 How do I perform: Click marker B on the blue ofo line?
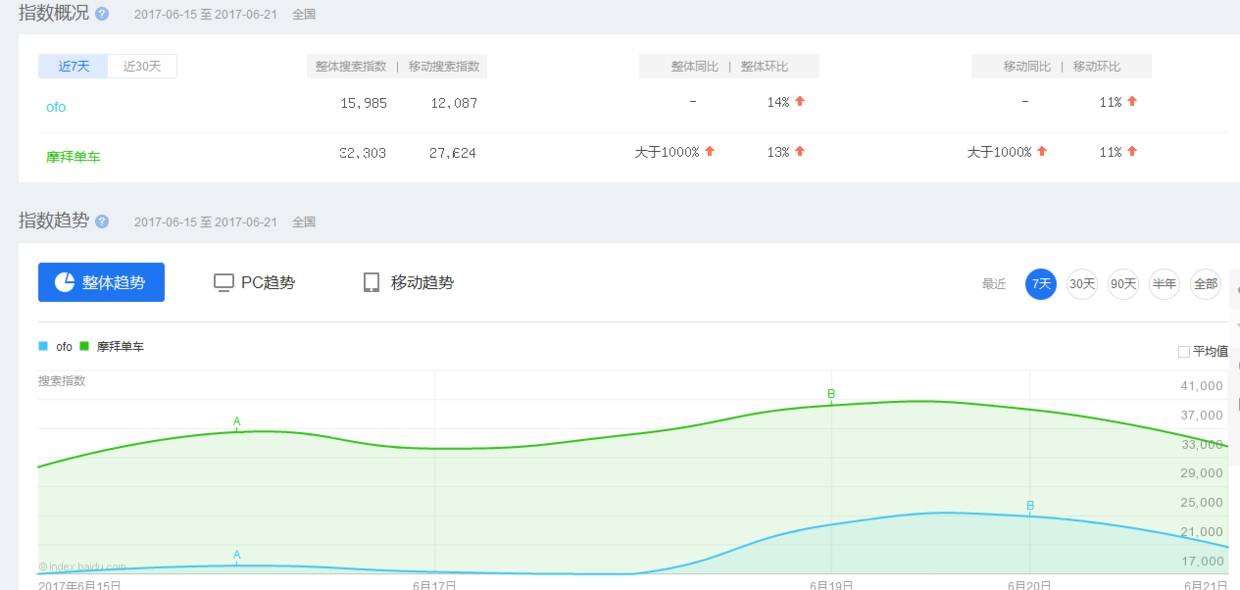click(x=1030, y=506)
